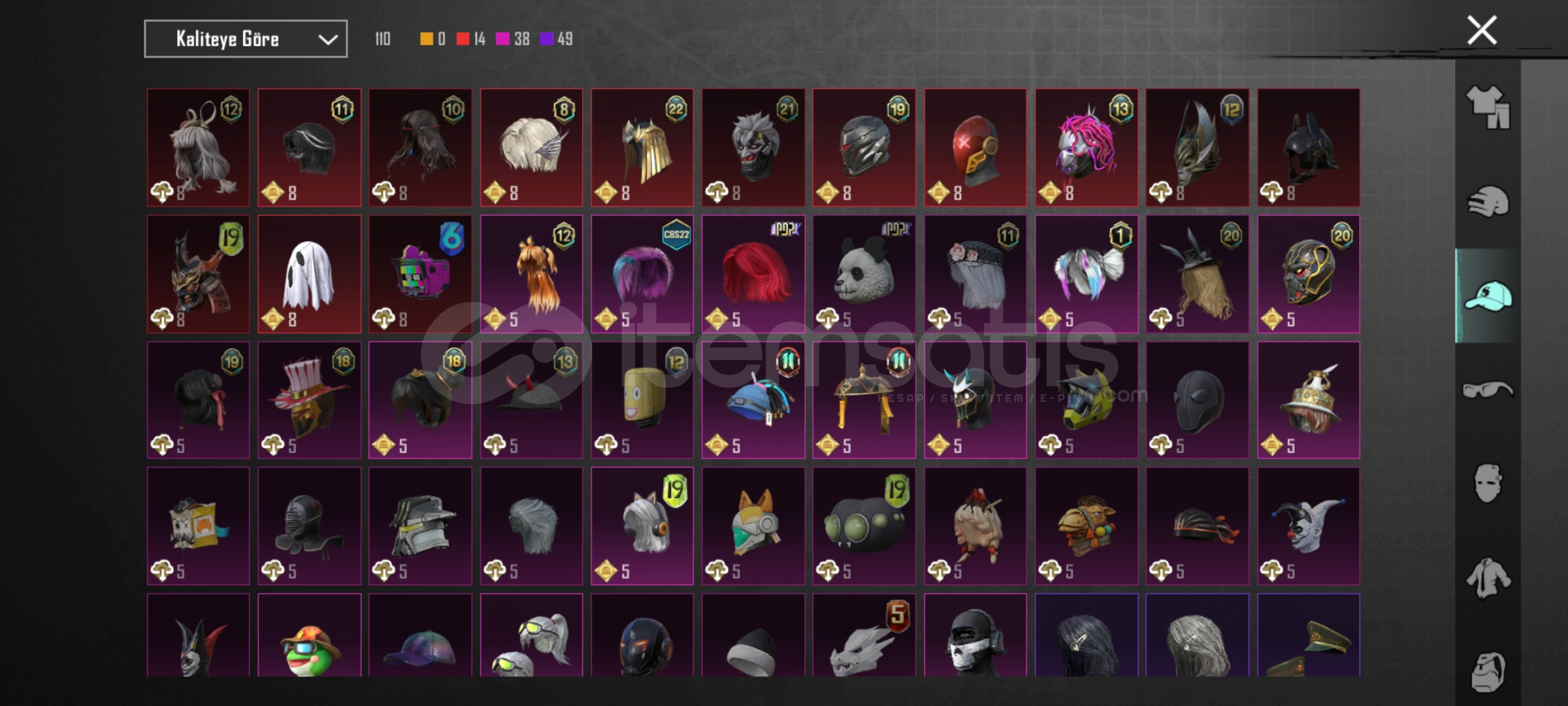Open the outfits category icon in sidebar
Screen dimensions: 1568x706
pos(1488,107)
